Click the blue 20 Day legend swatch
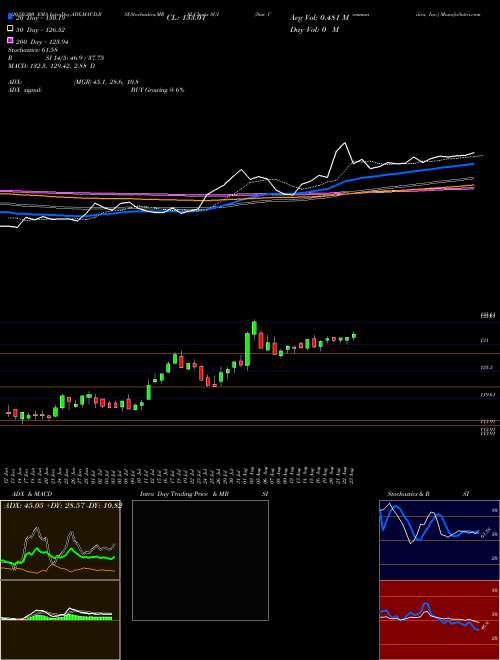 coord(11,17)
